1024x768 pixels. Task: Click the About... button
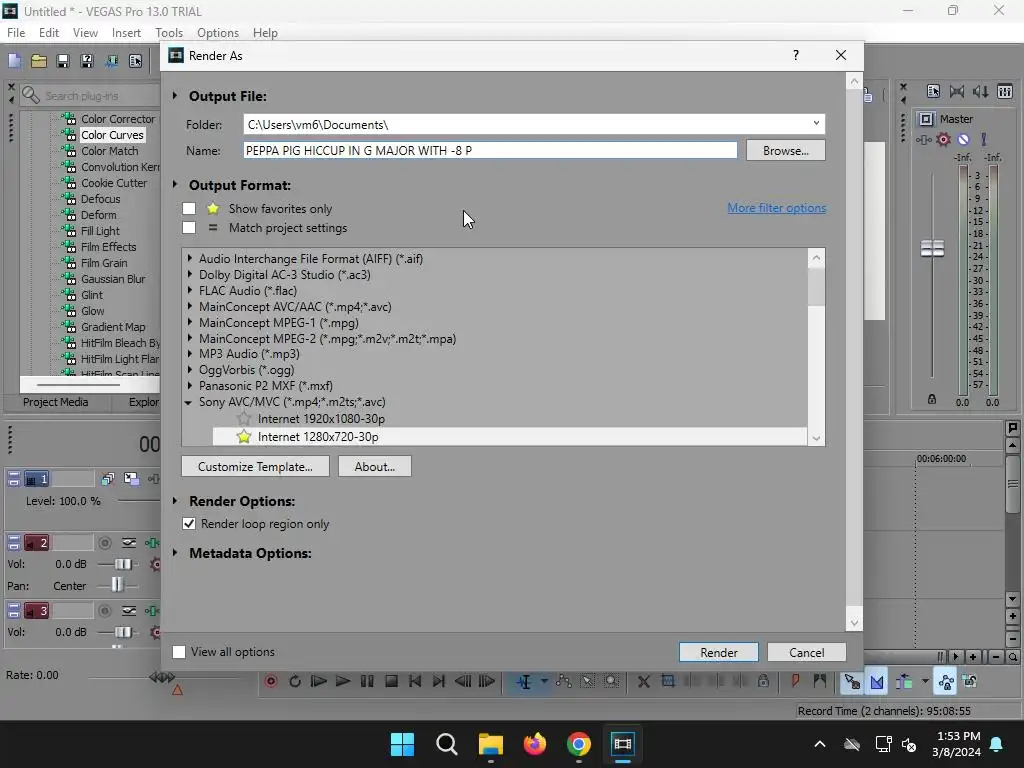375,466
